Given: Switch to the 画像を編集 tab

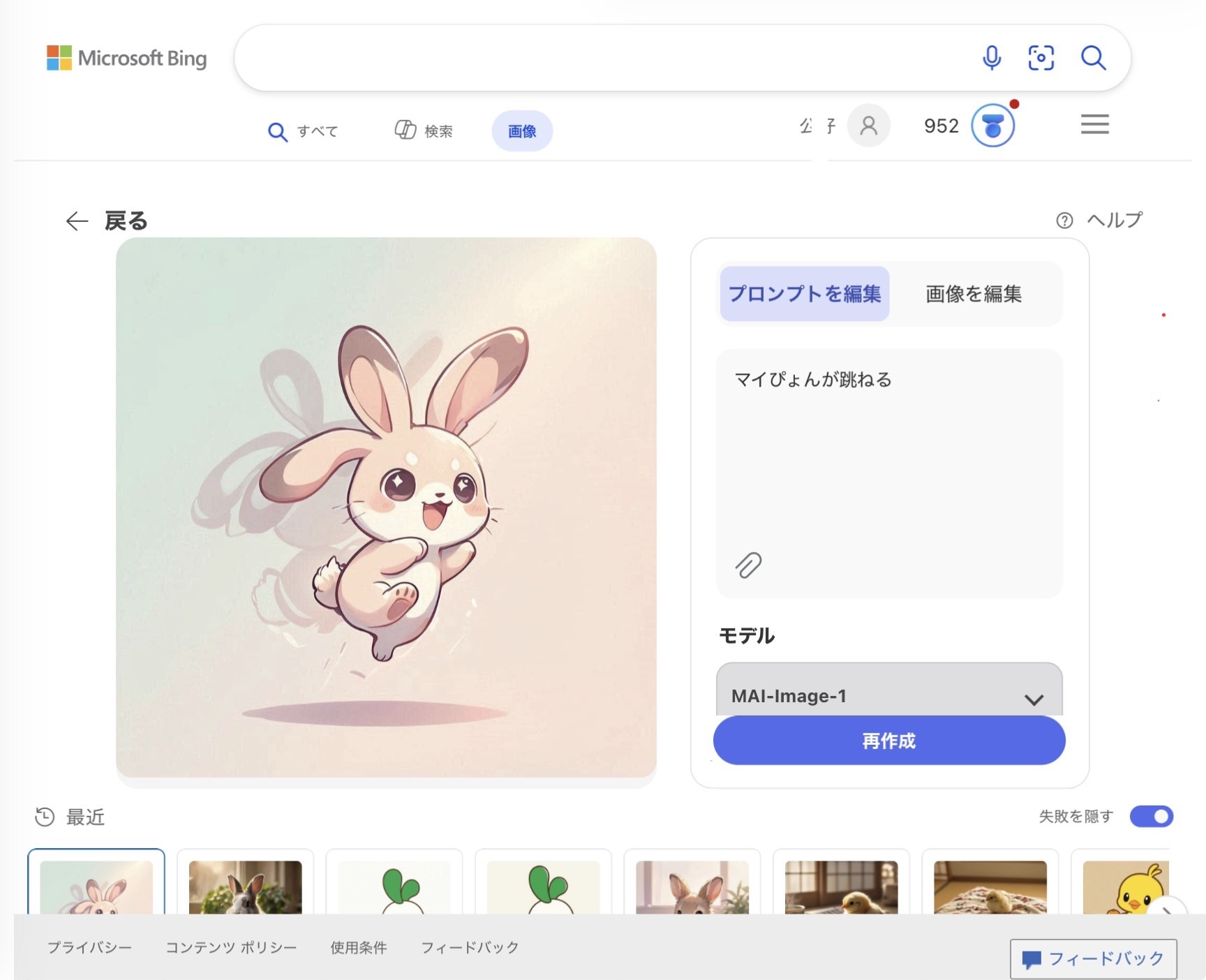Looking at the screenshot, I should (x=974, y=294).
